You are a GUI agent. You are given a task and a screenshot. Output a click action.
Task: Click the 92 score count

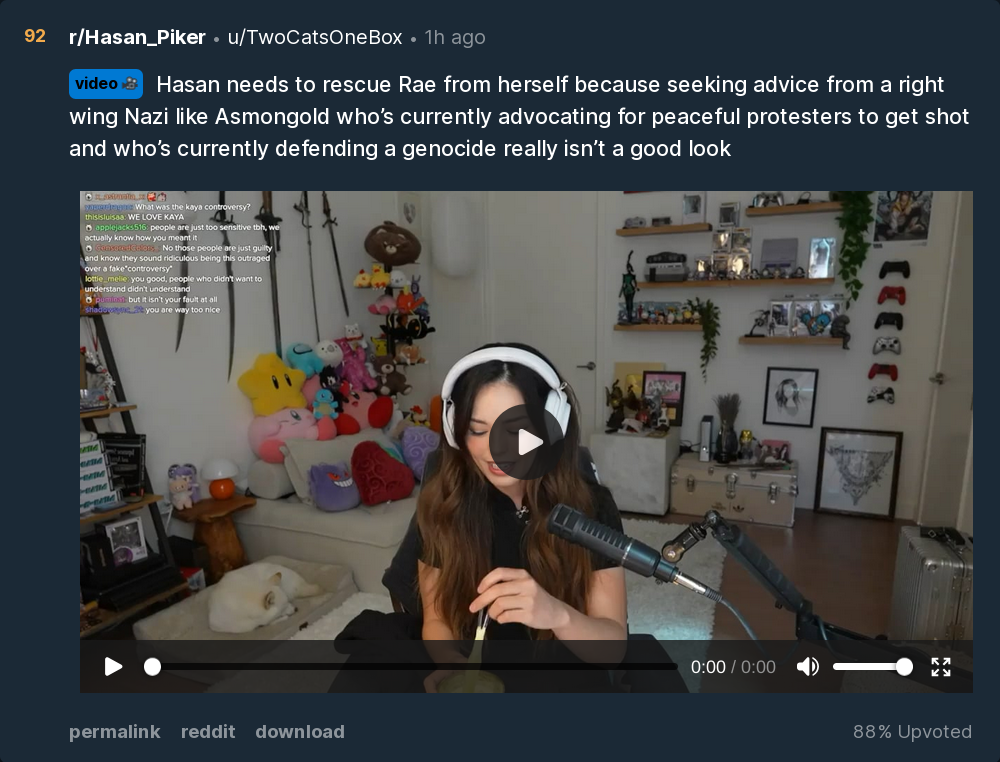[35, 36]
